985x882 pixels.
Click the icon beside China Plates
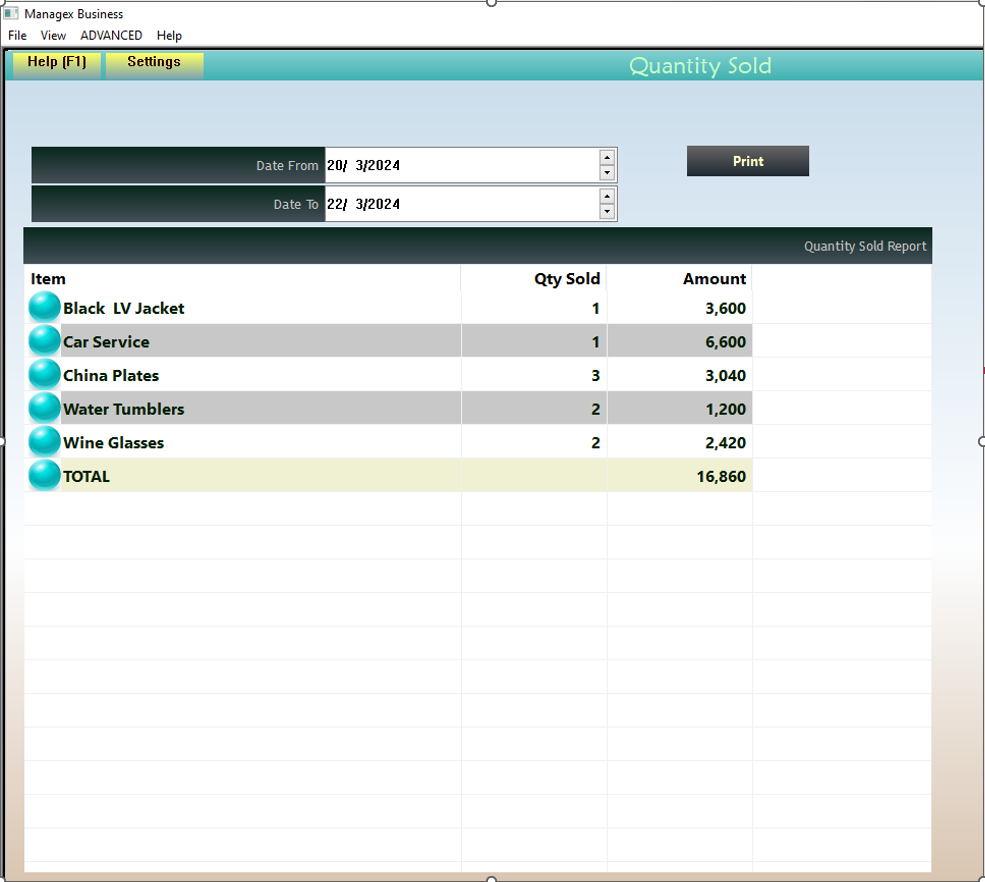(x=43, y=374)
